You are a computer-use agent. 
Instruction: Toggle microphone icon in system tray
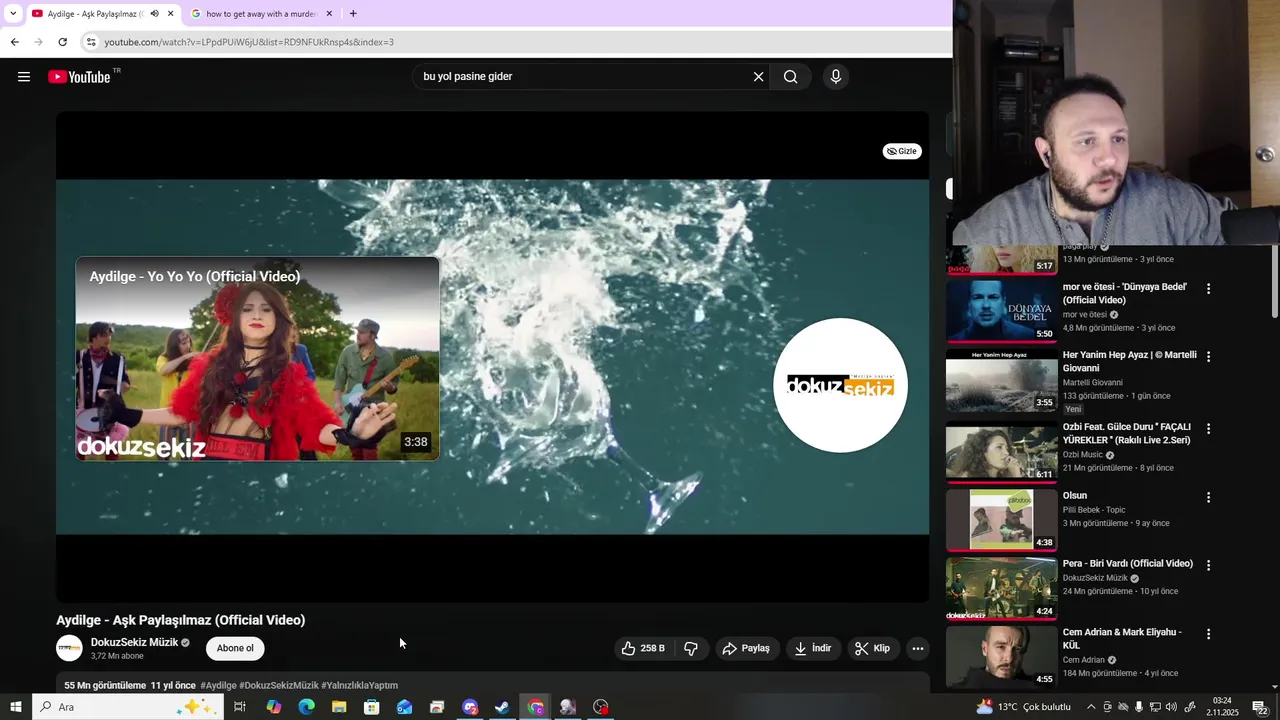click(1139, 707)
